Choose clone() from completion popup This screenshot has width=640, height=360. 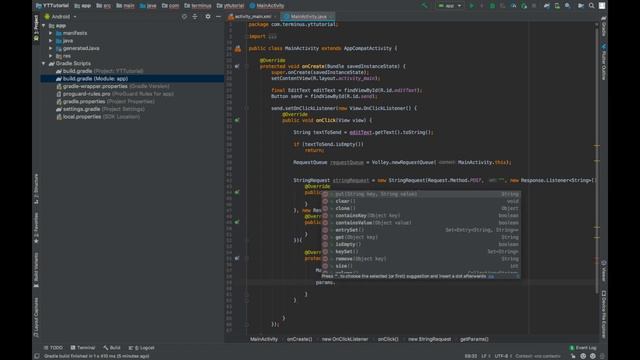point(420,209)
